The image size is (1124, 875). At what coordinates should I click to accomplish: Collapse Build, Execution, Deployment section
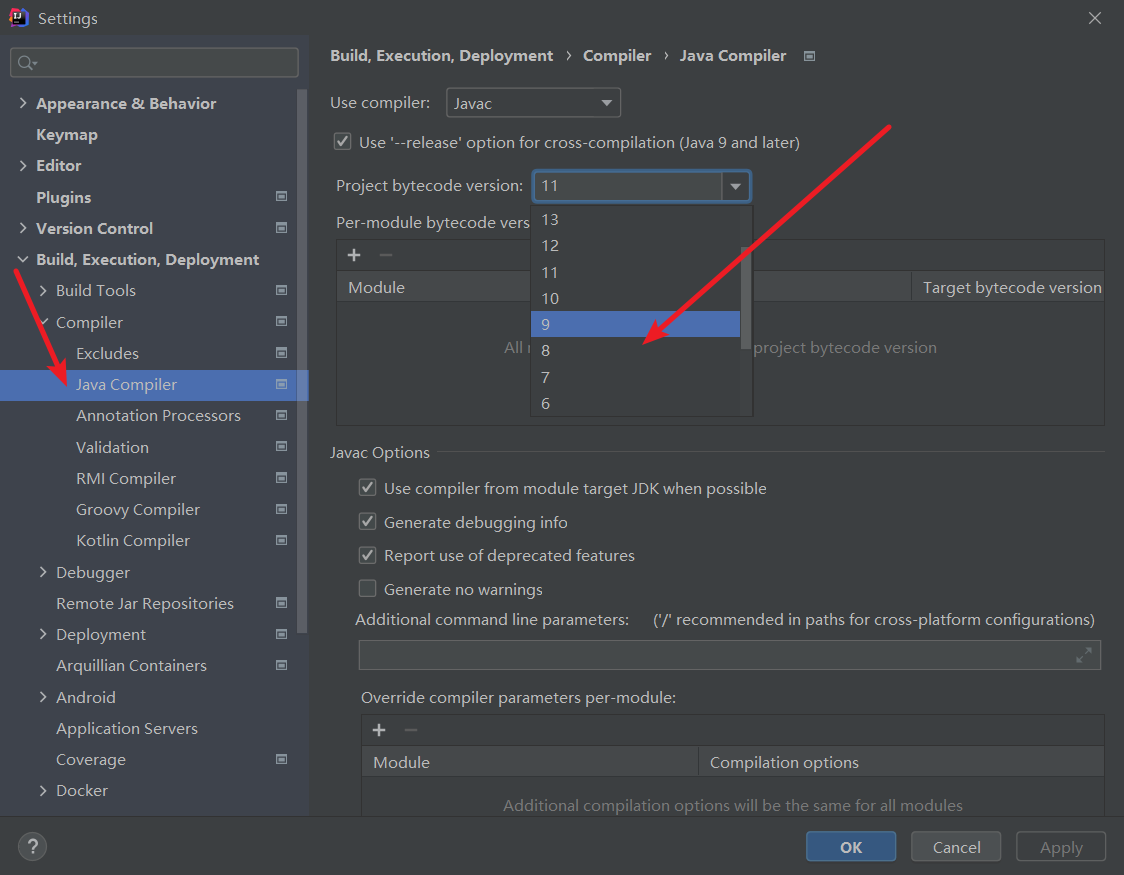tap(23, 259)
